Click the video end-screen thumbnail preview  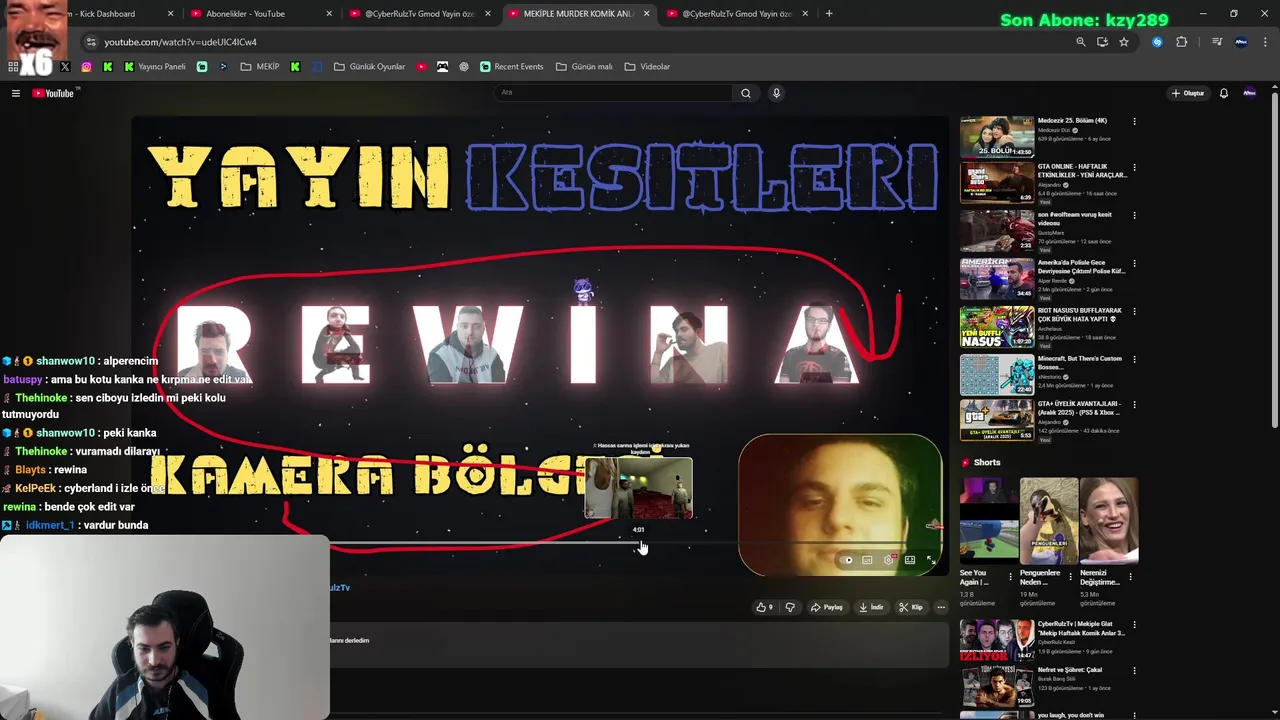[x=638, y=488]
